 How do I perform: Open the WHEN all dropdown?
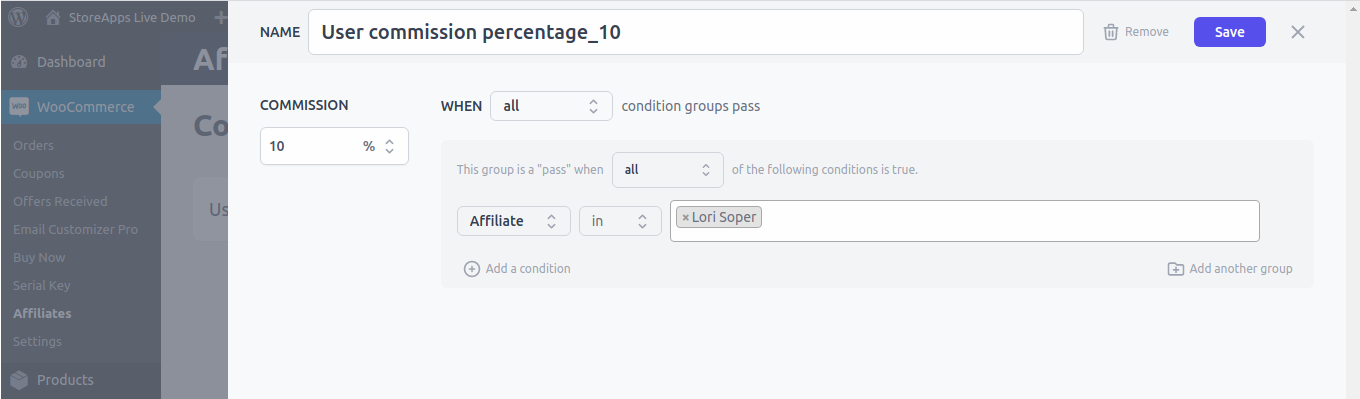click(x=551, y=106)
